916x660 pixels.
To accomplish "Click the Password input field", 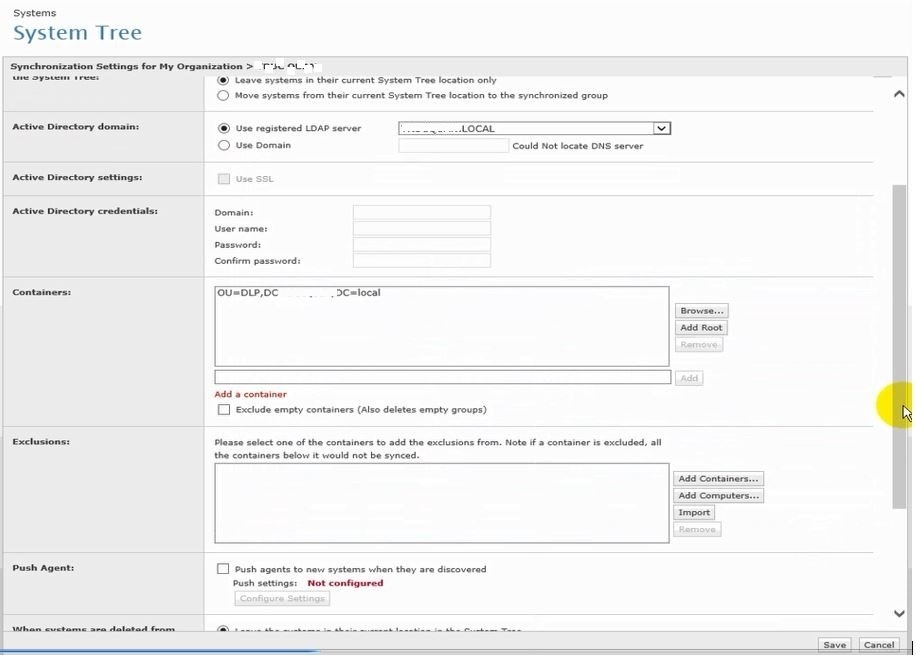I will 421,245.
